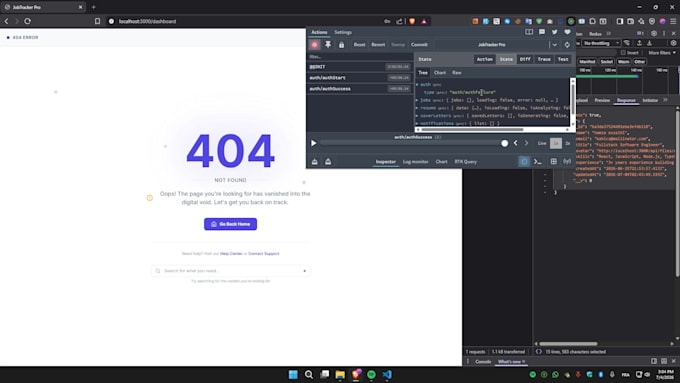The height and width of the screenshot is (383, 680).
Task: Toggle the Other filter chip
Action: pos(640,62)
